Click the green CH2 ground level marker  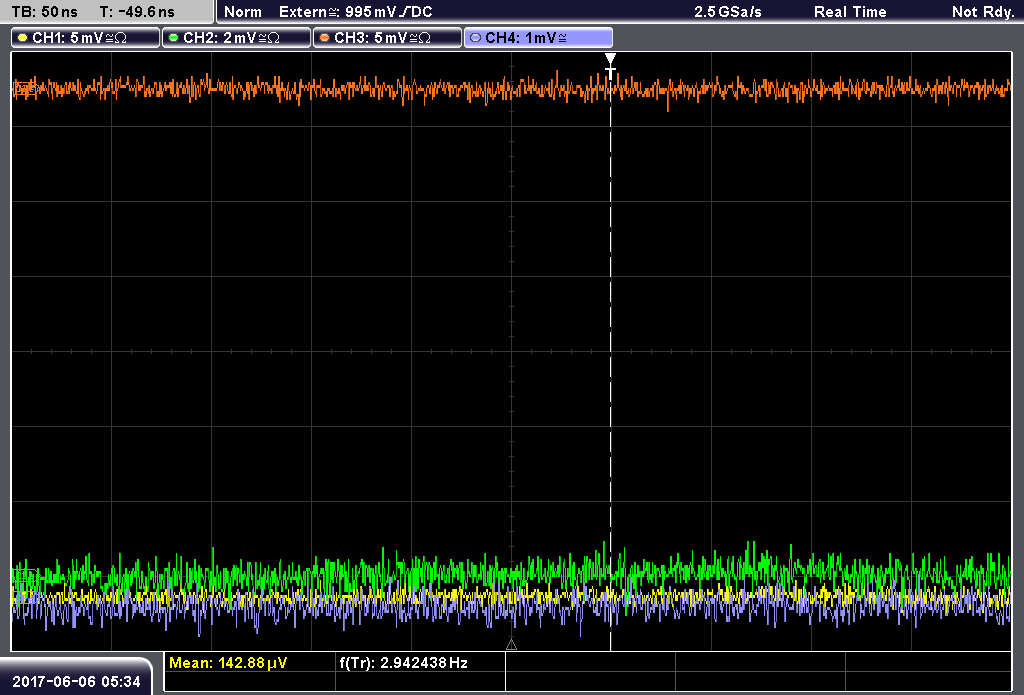click(x=25, y=576)
